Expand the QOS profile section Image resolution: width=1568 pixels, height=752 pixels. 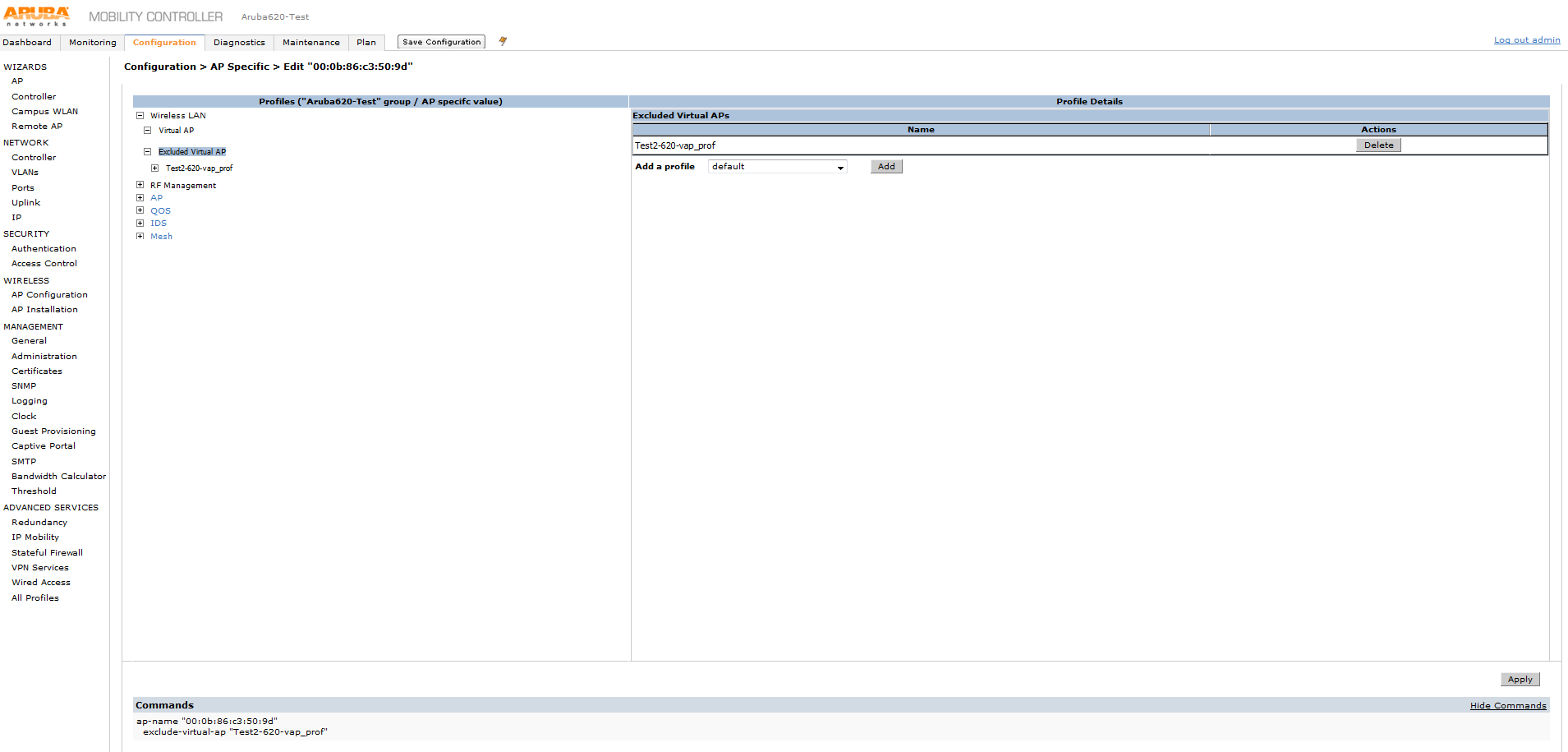(x=140, y=210)
